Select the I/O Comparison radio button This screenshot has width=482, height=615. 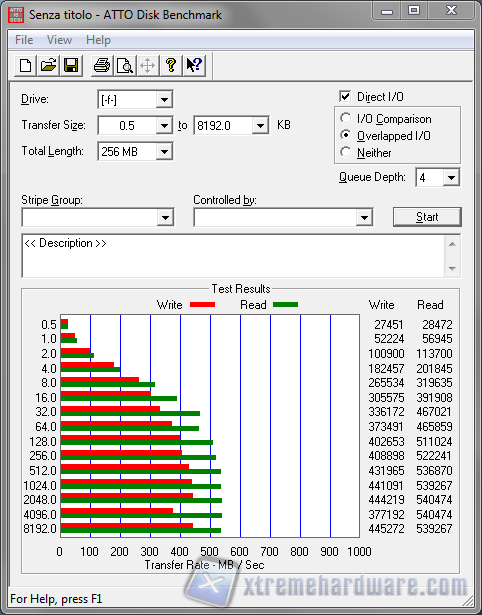346,118
